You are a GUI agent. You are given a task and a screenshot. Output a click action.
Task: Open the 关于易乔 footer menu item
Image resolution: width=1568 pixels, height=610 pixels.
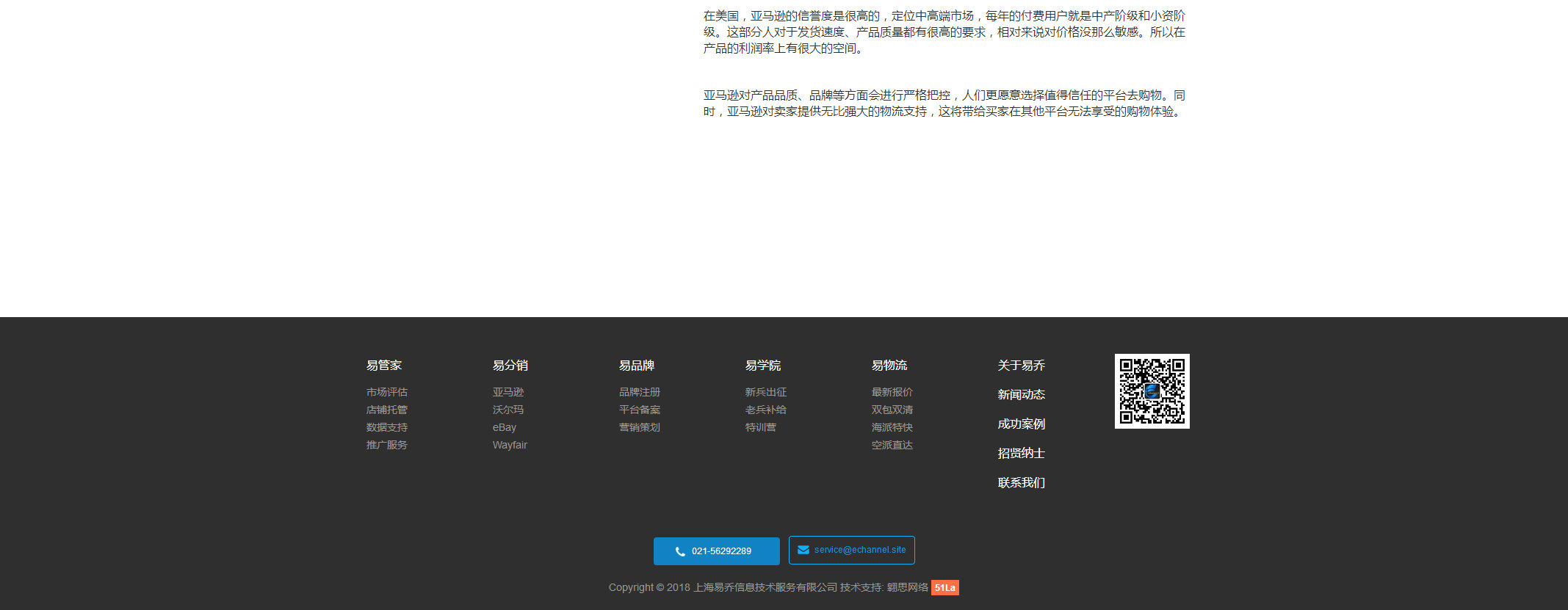1021,366
